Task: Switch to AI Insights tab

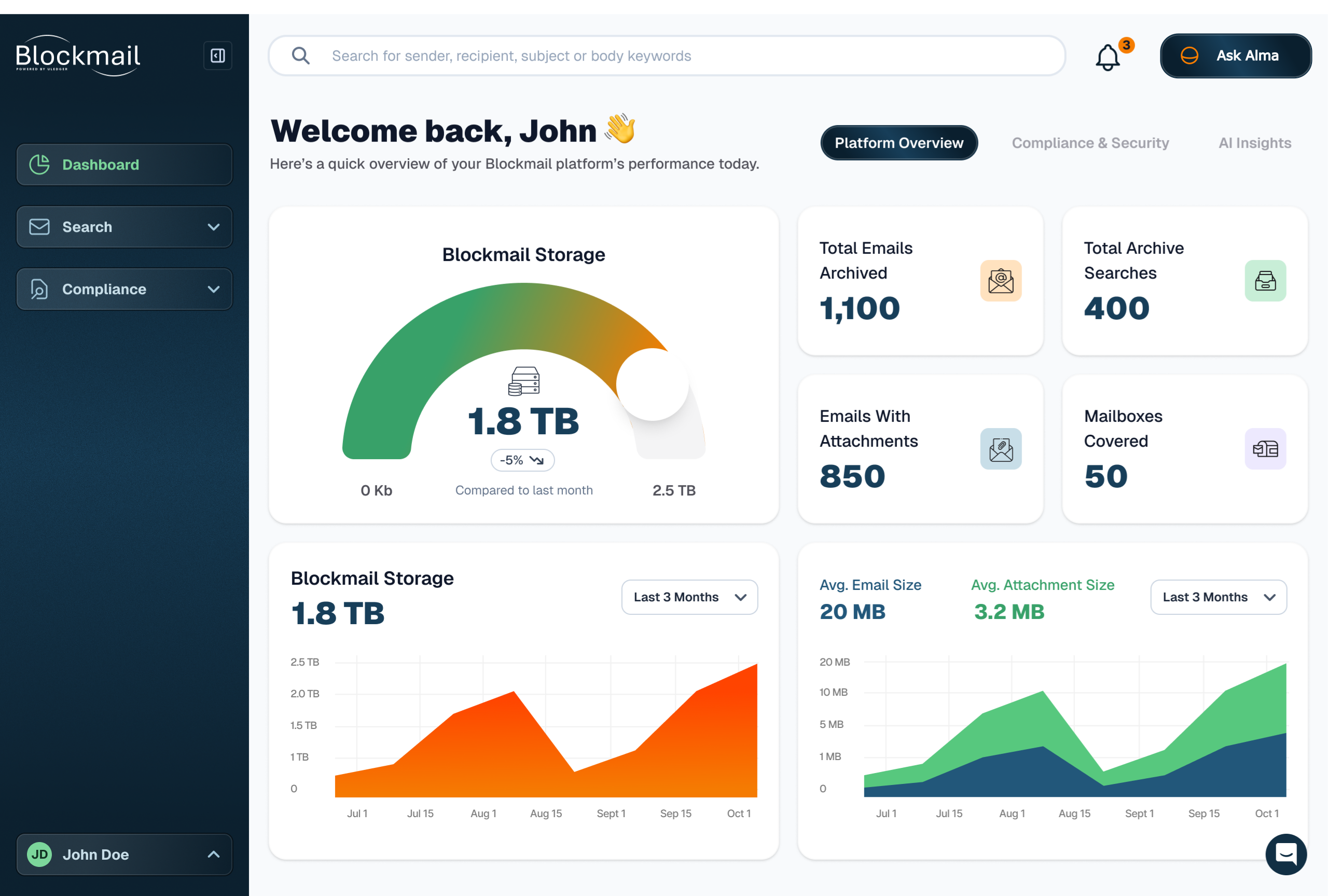Action: point(1254,143)
